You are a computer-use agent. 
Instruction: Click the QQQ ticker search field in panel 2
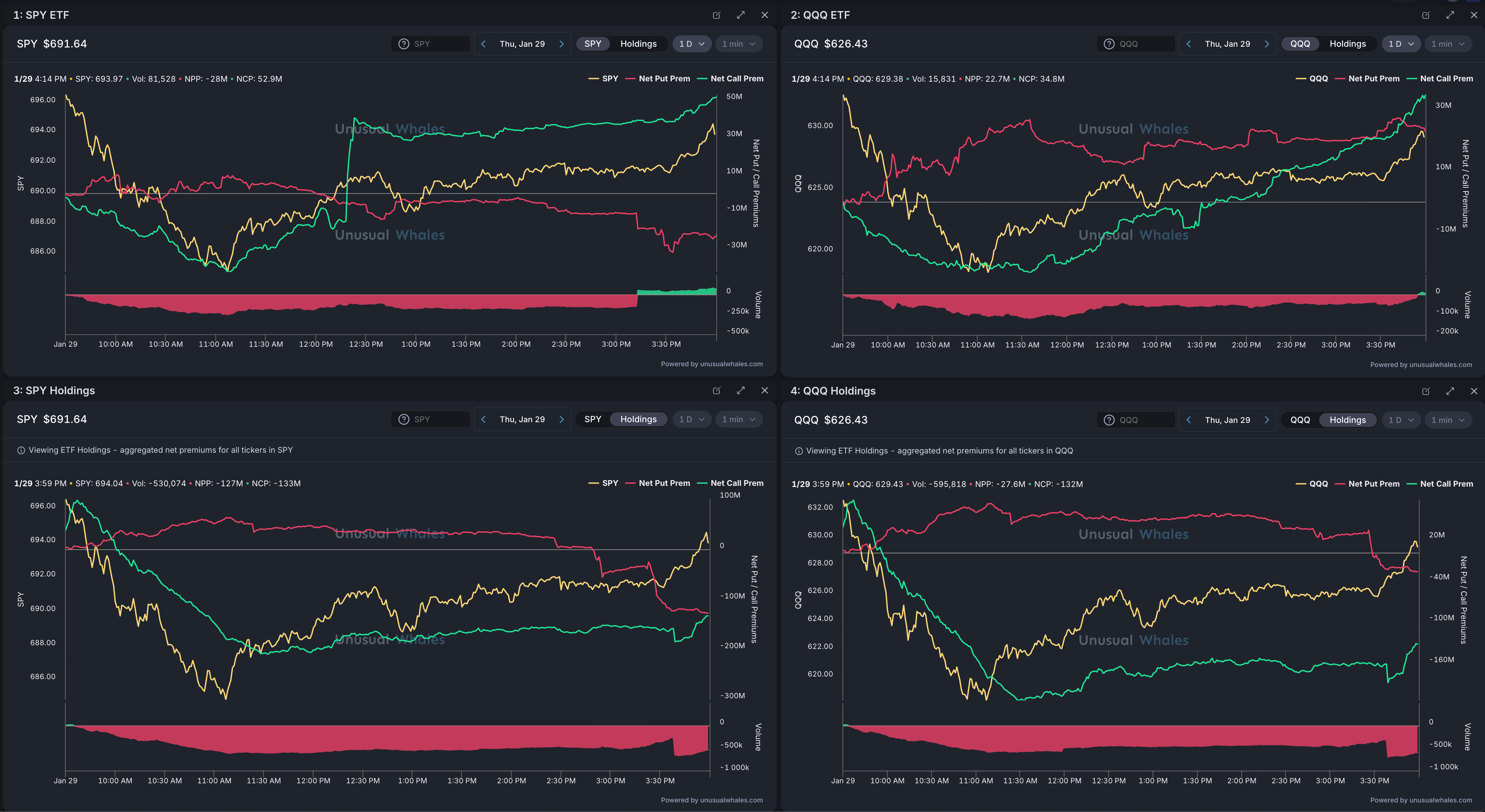[x=1144, y=44]
